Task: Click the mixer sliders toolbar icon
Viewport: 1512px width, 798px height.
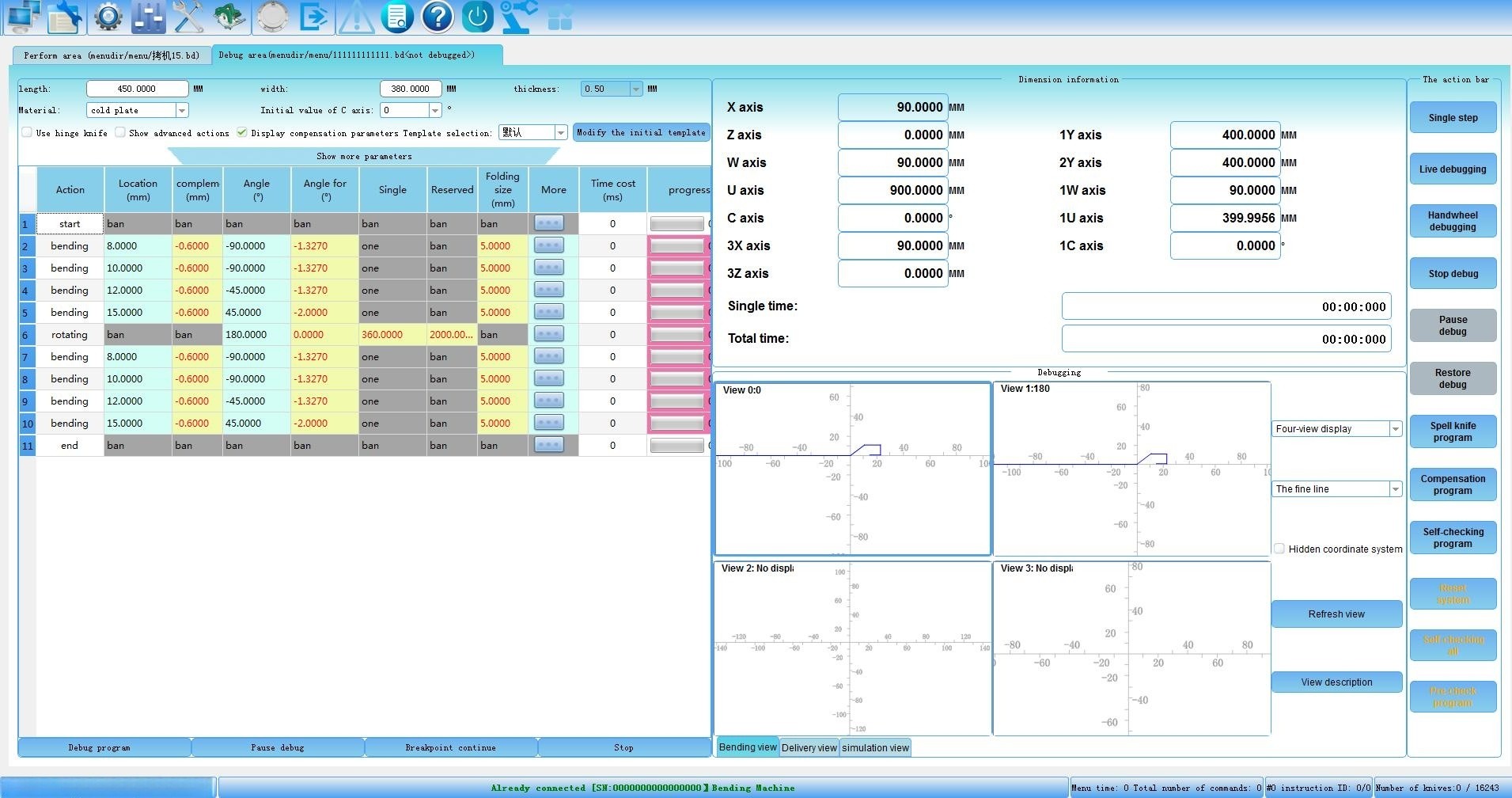Action: coord(149,17)
